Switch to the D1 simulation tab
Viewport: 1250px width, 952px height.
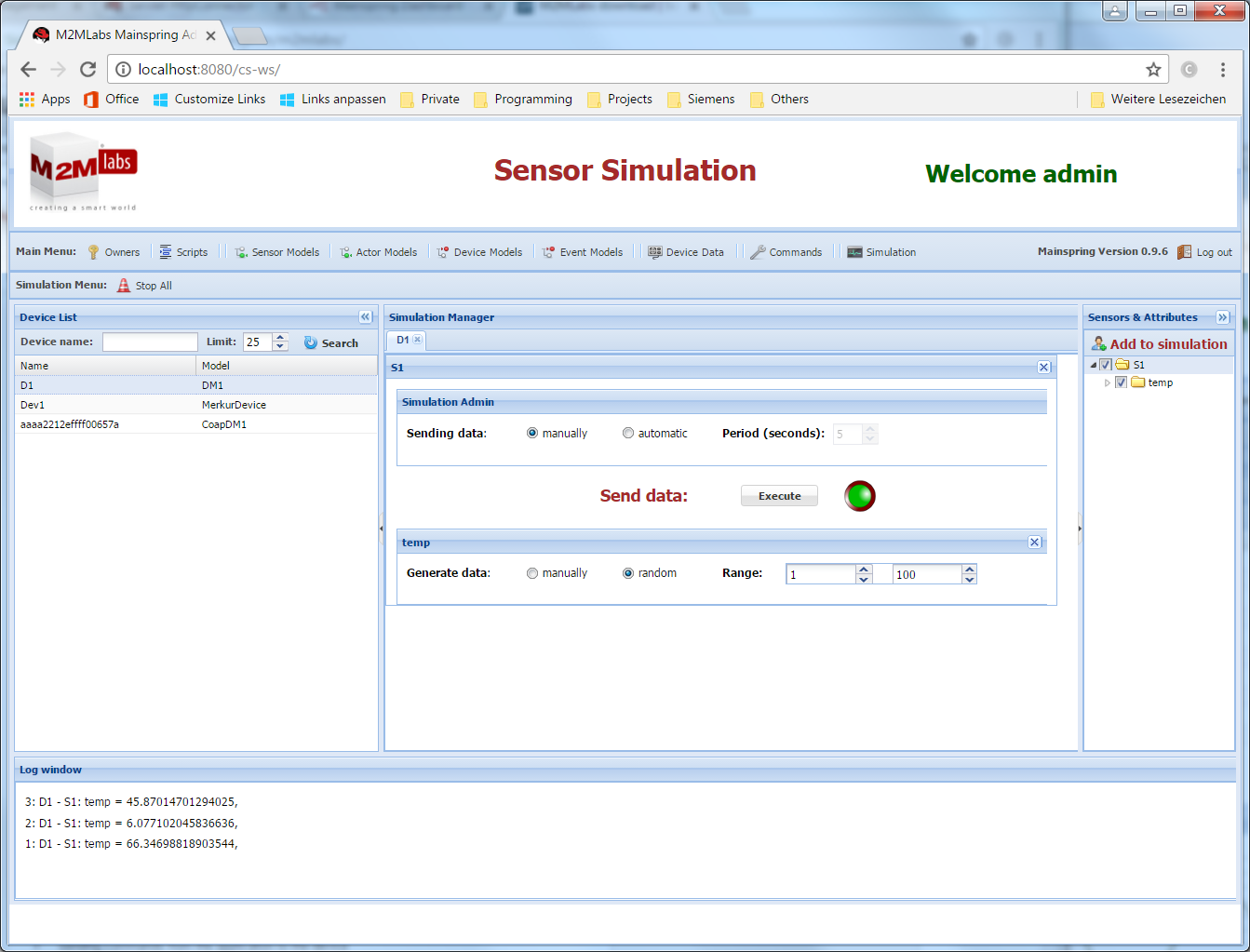[x=404, y=340]
